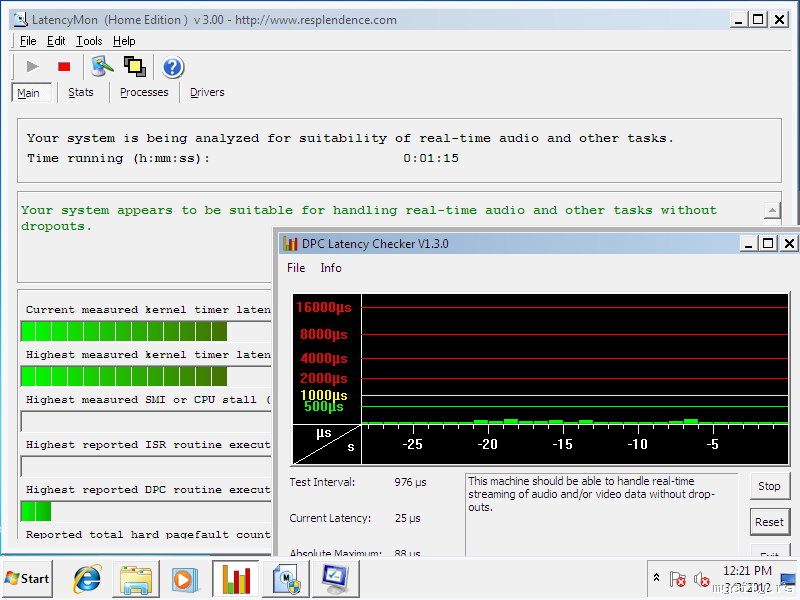This screenshot has height=600, width=800.
Task: Switch to the Main tab
Action: (x=32, y=93)
